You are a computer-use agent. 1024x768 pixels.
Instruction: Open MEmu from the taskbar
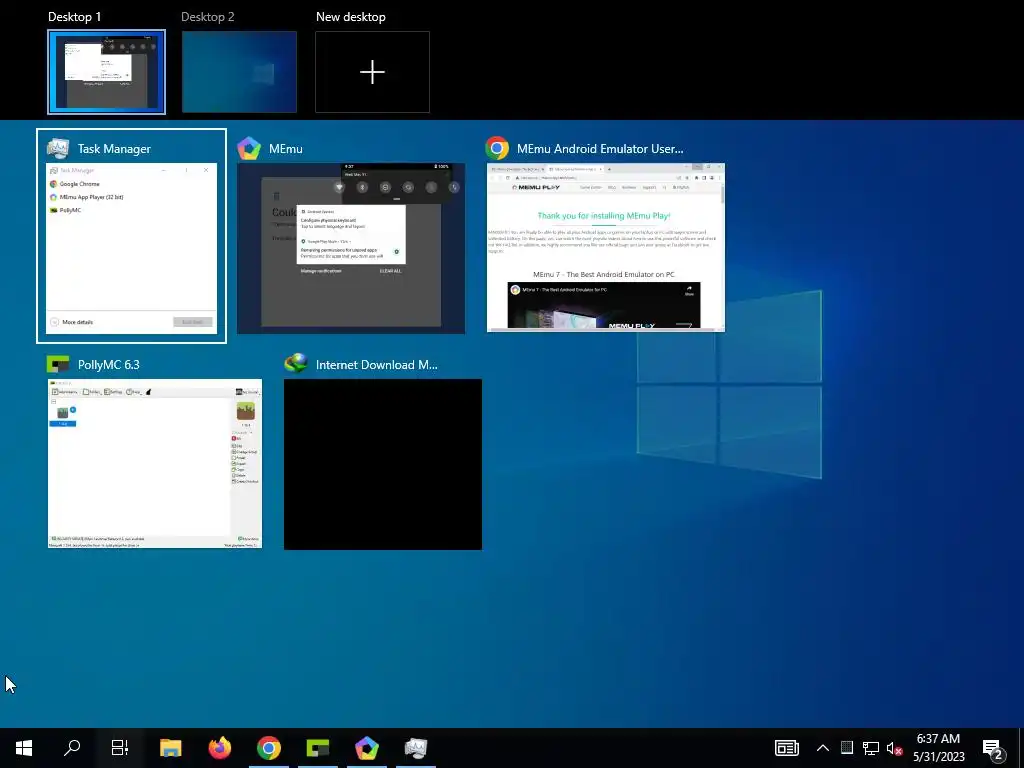pyautogui.click(x=367, y=748)
